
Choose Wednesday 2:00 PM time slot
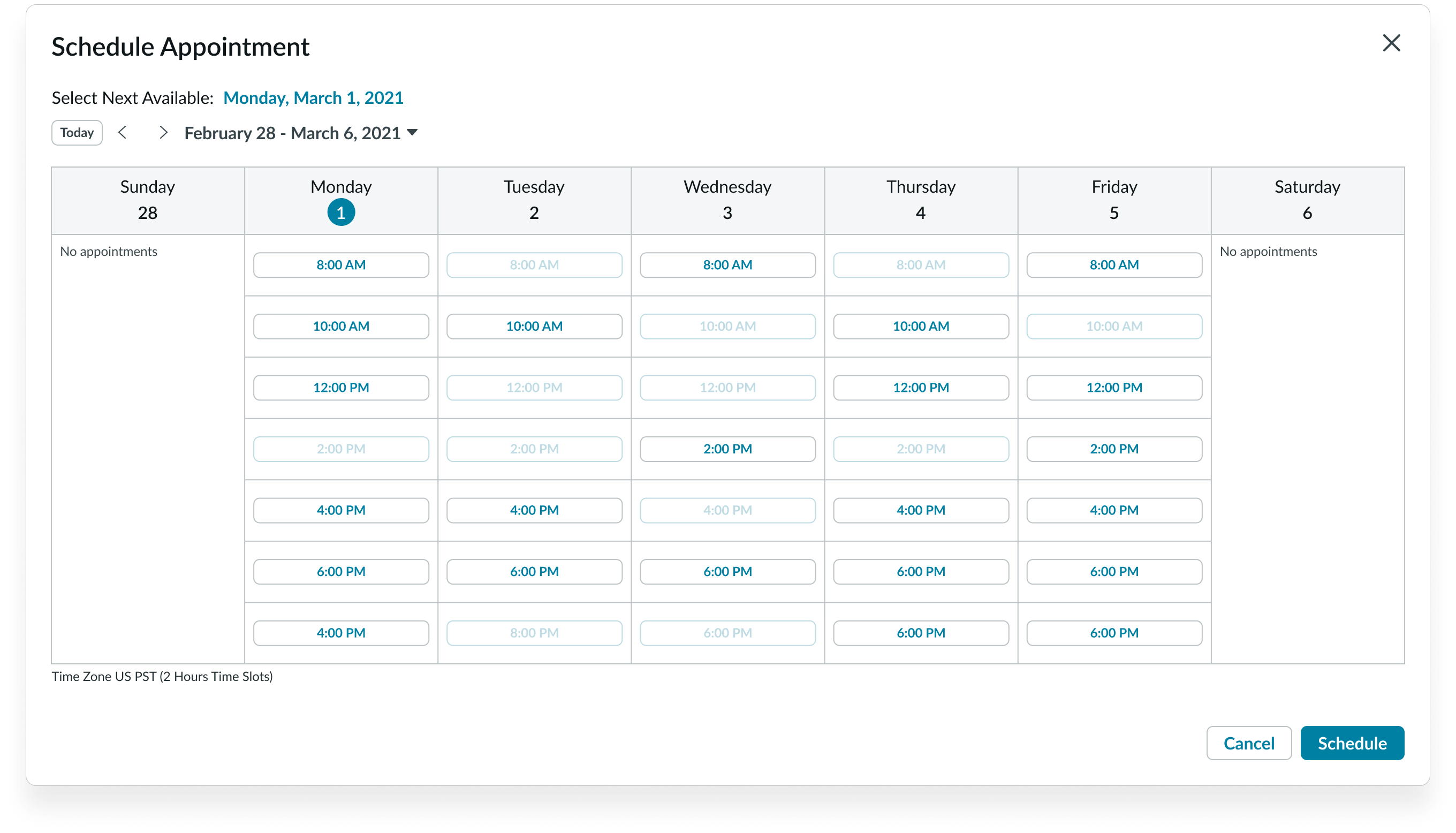click(x=727, y=449)
